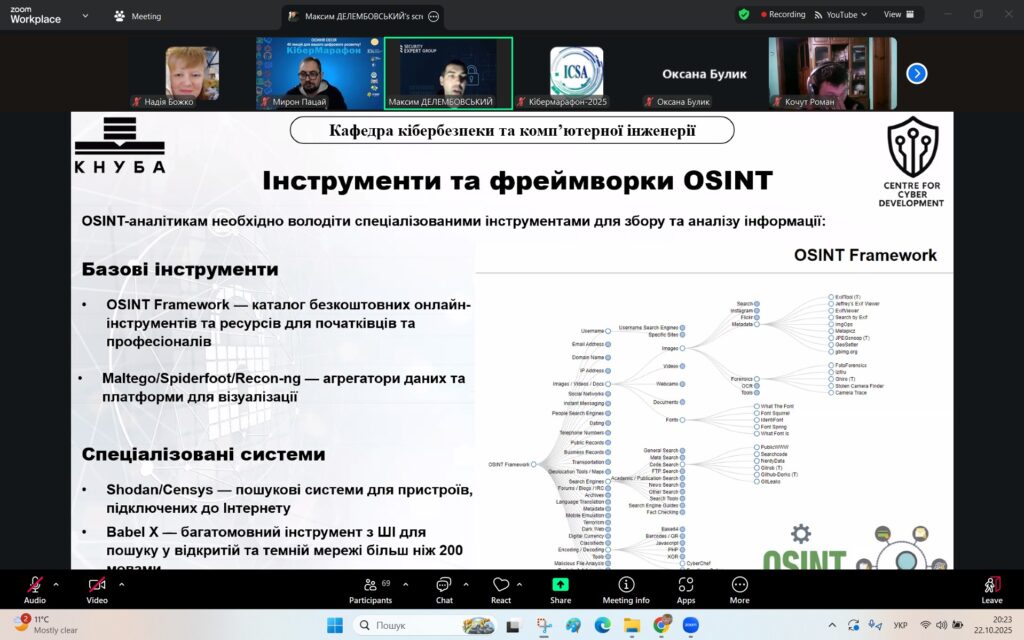The image size is (1024, 640).
Task: Select Мирон Пацай's video thumbnail
Action: pos(315,73)
